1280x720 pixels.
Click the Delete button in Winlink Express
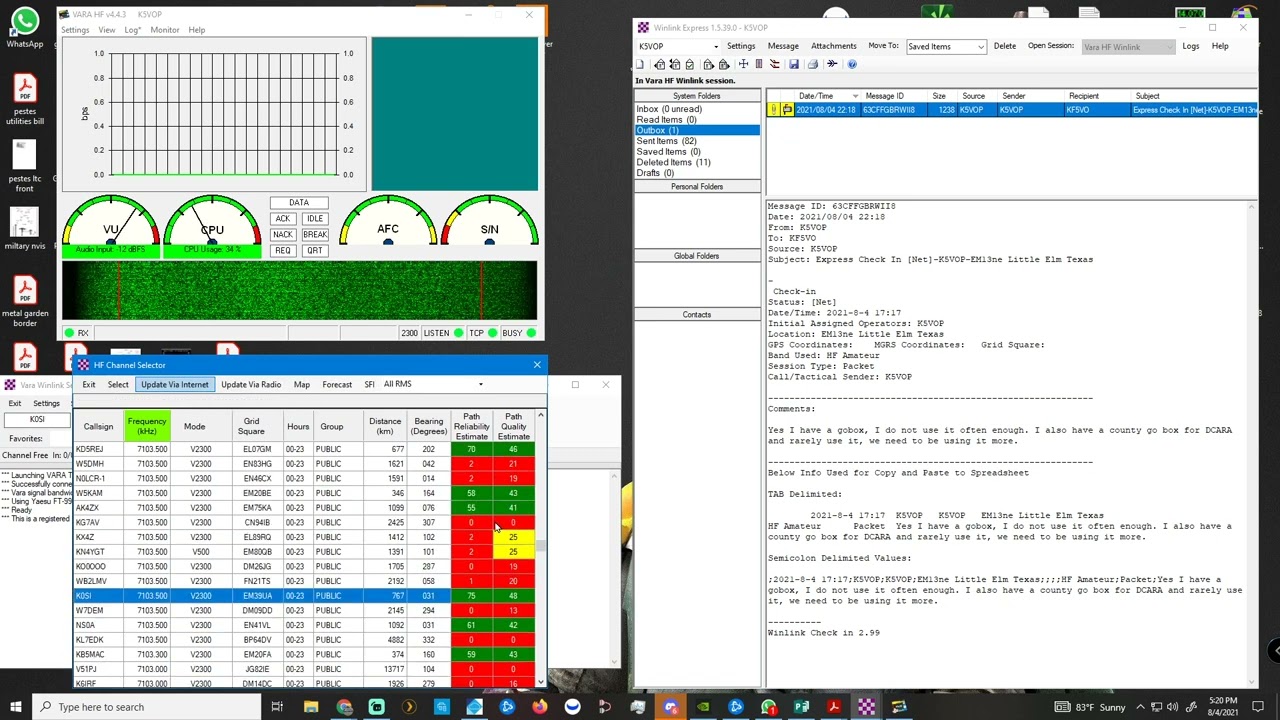coord(1004,46)
